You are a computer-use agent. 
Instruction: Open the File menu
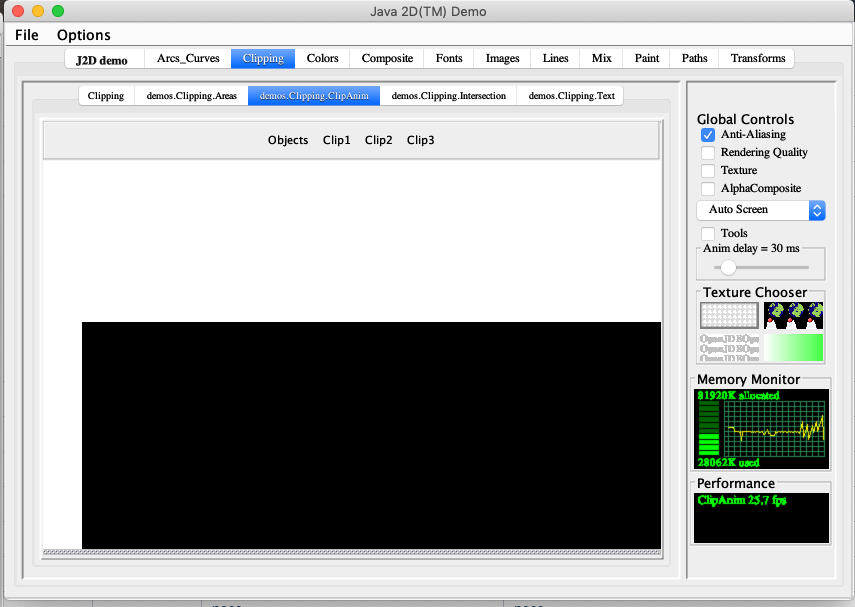27,35
